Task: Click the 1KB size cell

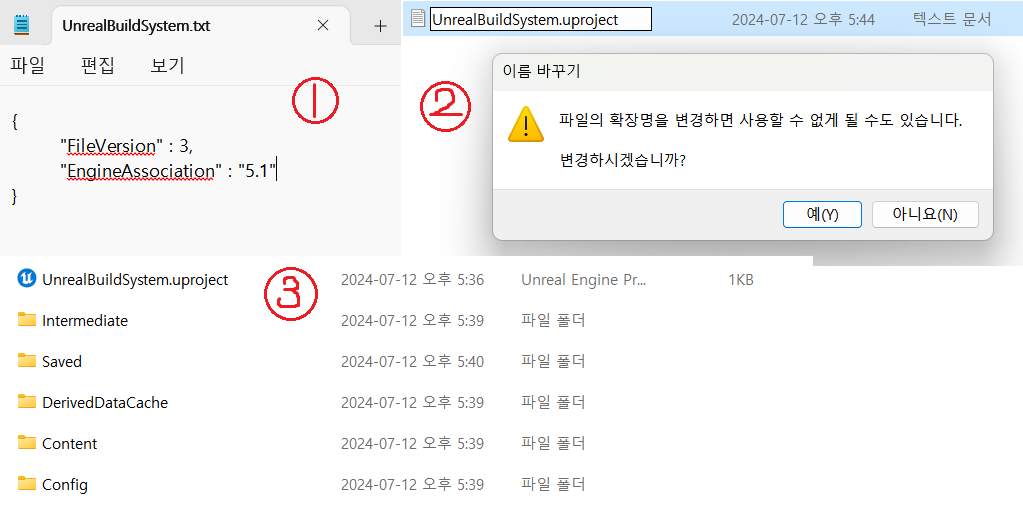Action: (741, 280)
